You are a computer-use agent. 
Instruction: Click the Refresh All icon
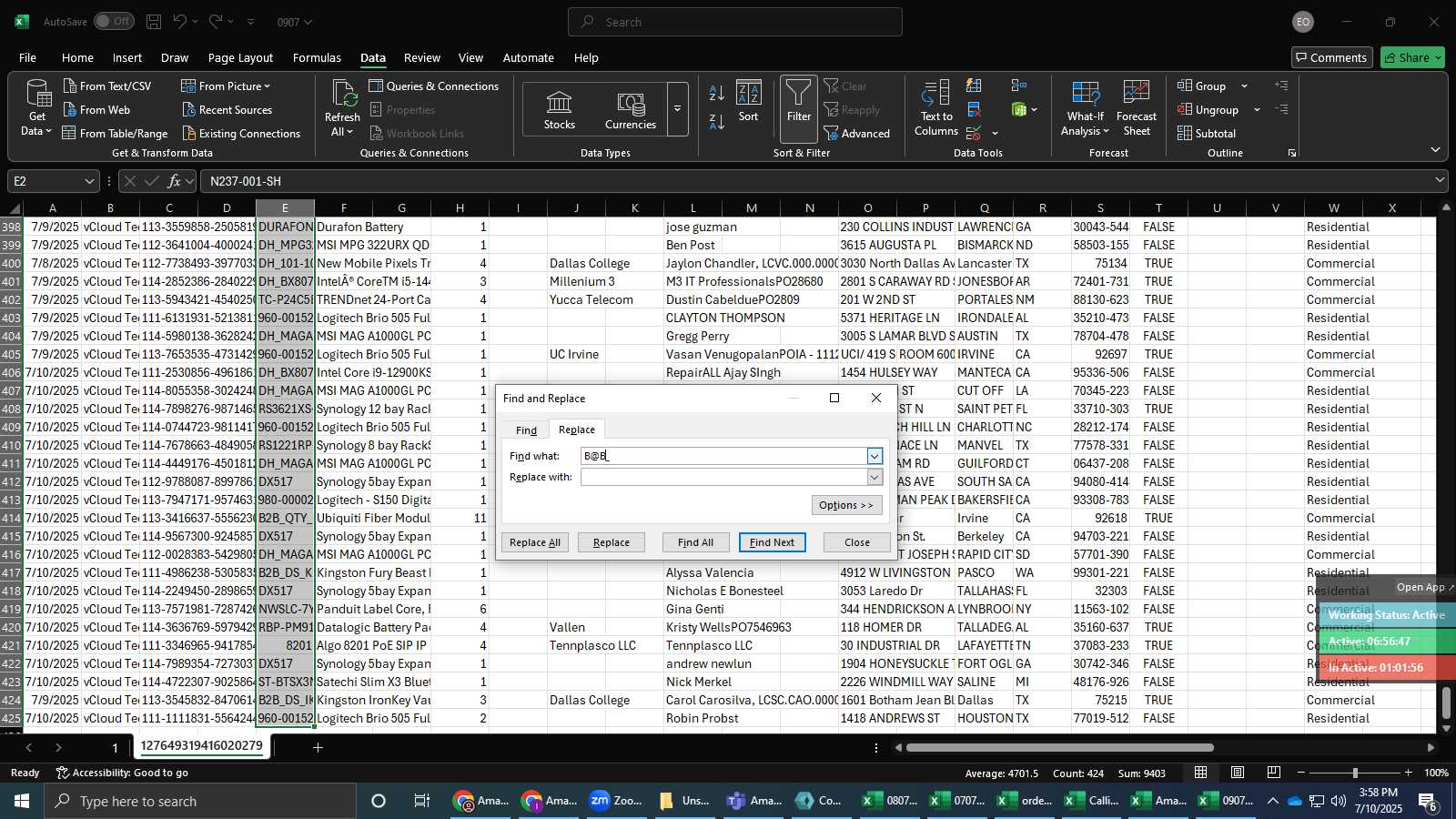point(342,107)
